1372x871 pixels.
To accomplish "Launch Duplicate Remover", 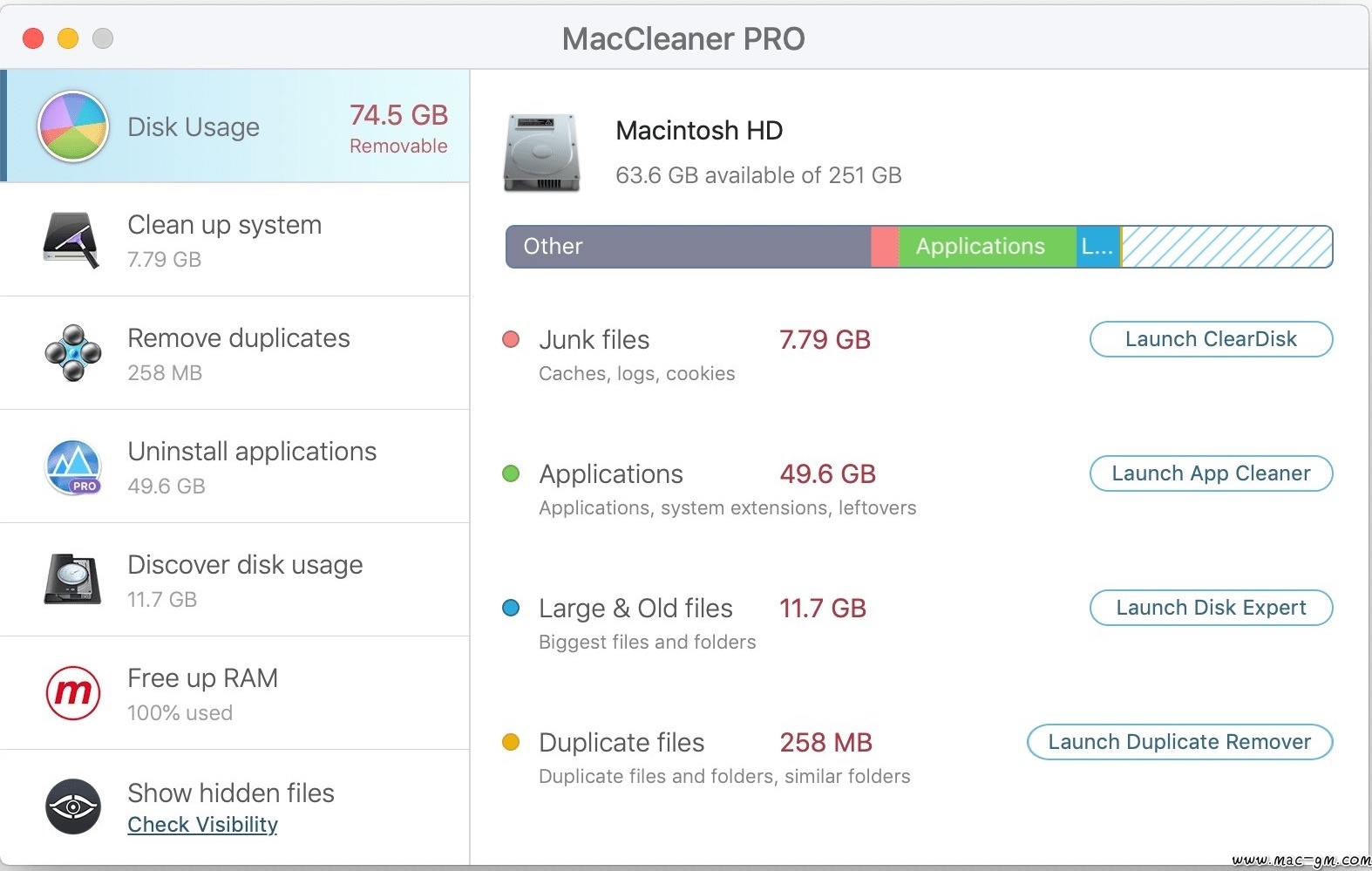I will [x=1180, y=742].
